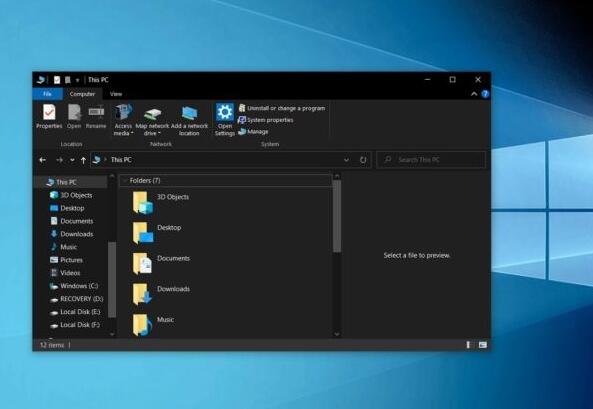Image resolution: width=593 pixels, height=409 pixels.
Task: Select the Downloads folder in the main pane
Action: (x=161, y=294)
